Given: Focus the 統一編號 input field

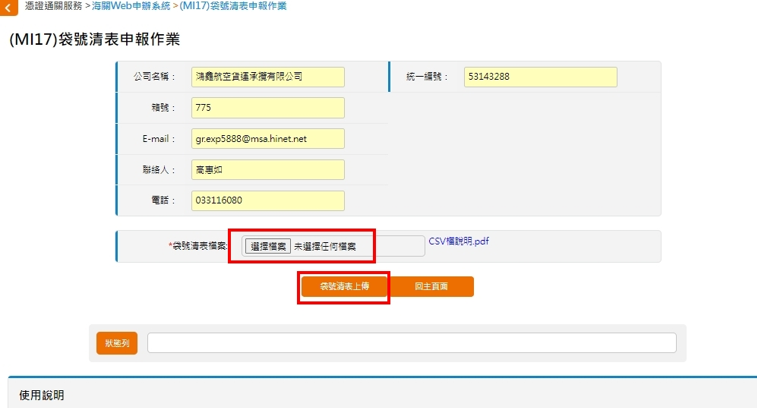Looking at the screenshot, I should (x=539, y=77).
